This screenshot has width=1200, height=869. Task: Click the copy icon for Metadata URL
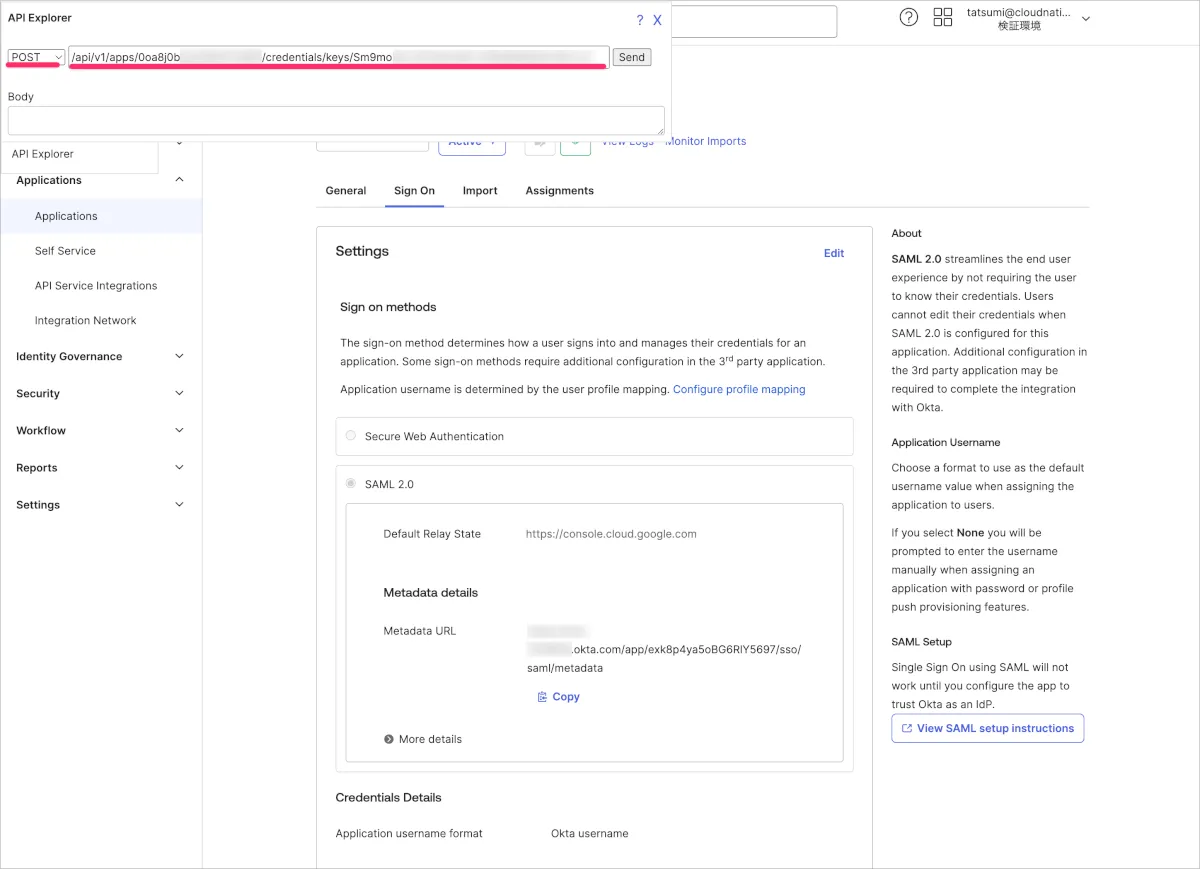(x=542, y=697)
